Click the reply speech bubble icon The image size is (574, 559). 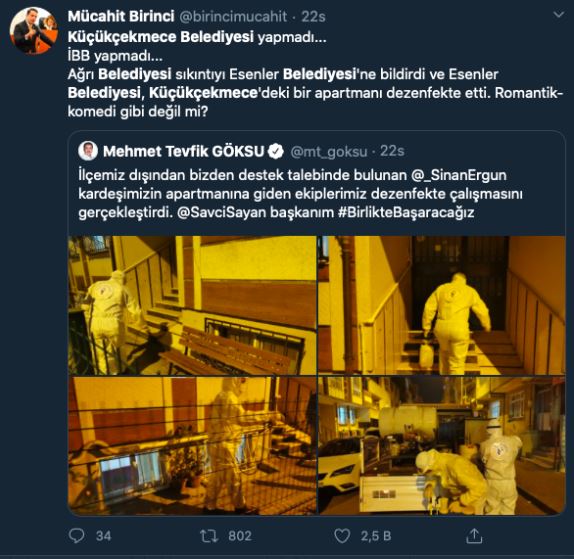[77, 536]
